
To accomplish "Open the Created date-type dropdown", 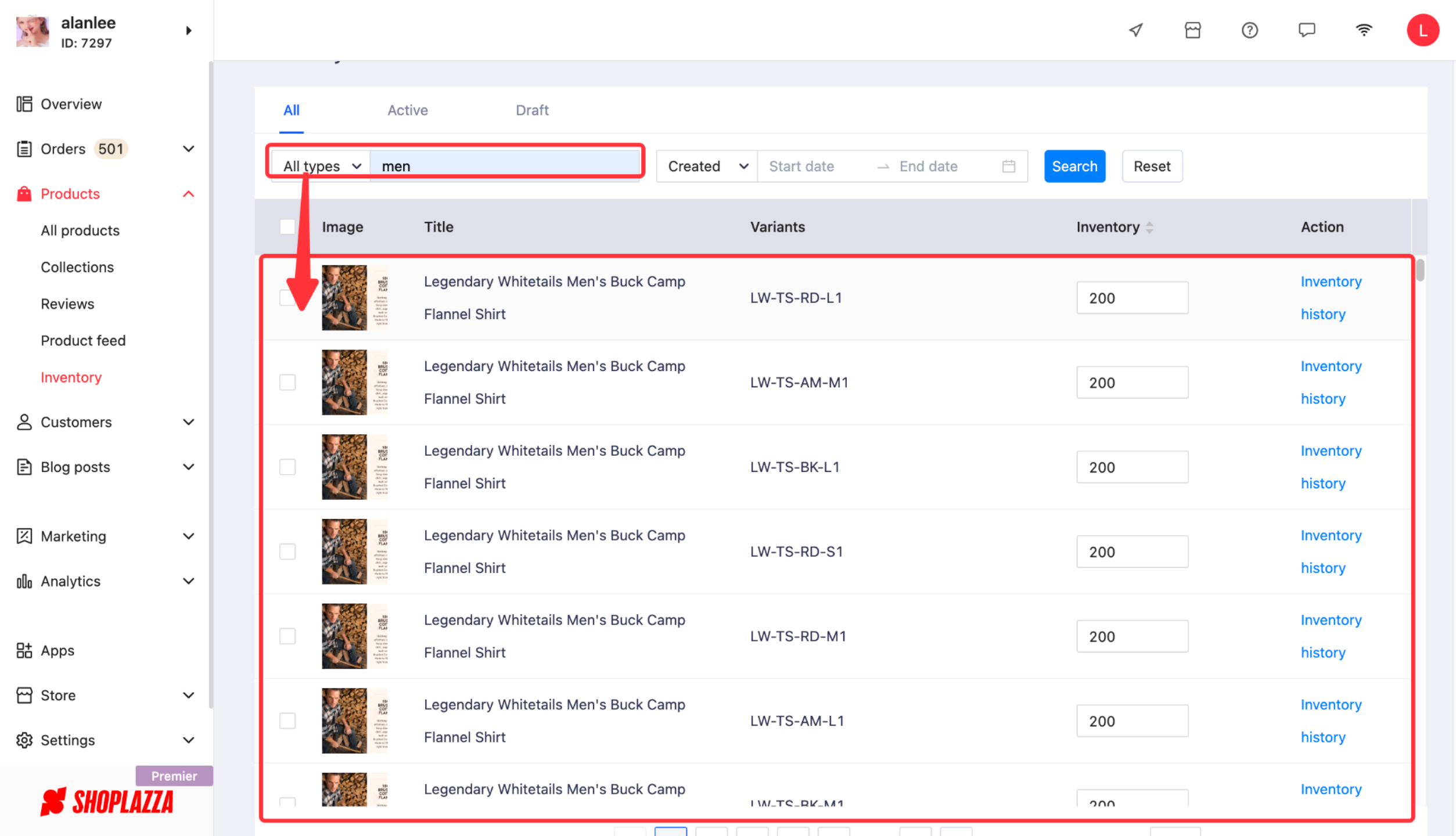I will (707, 167).
